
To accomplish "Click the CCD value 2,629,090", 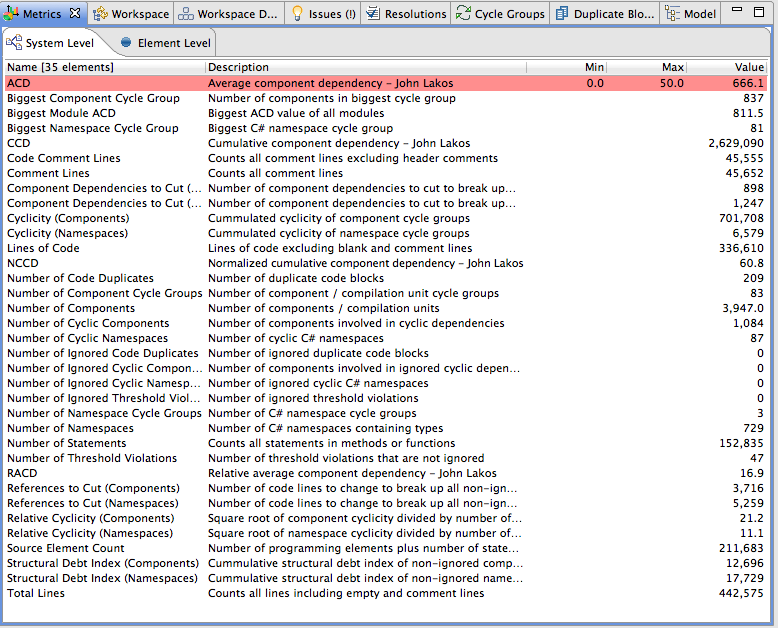I will [x=736, y=143].
